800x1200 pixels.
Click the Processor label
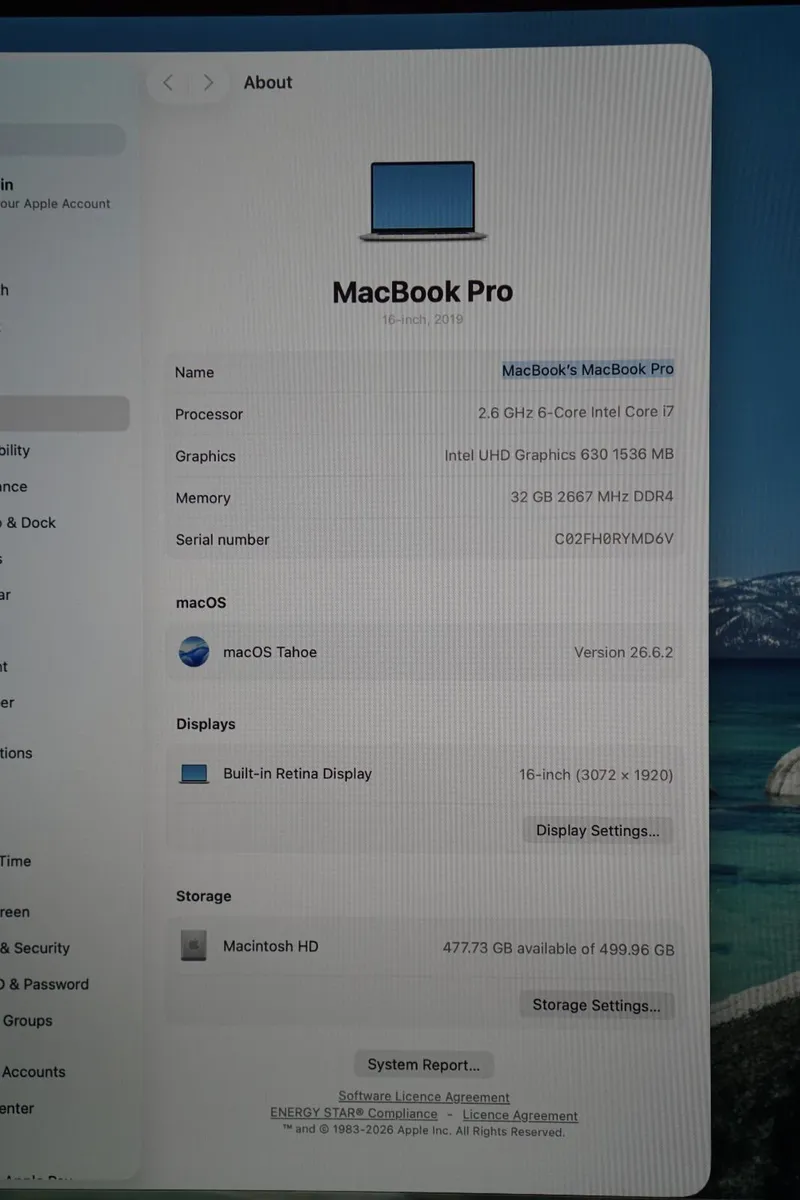pyautogui.click(x=209, y=414)
